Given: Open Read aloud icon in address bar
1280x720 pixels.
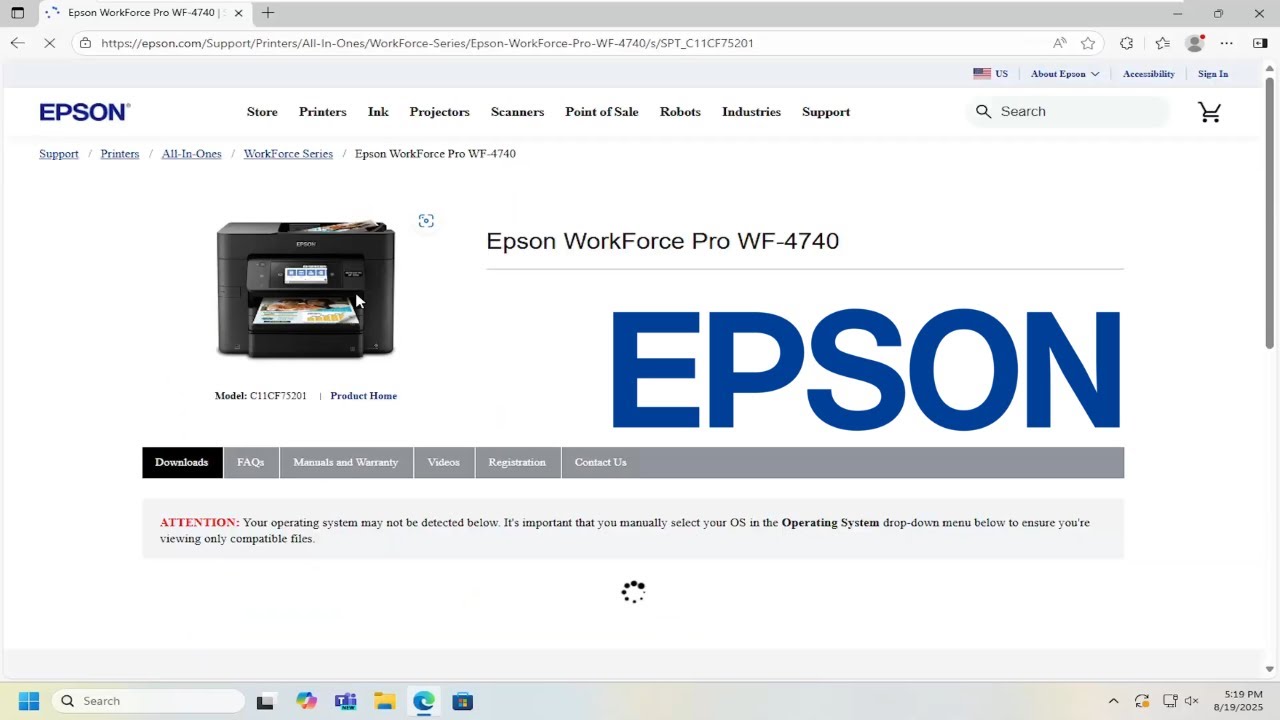Looking at the screenshot, I should [1059, 43].
